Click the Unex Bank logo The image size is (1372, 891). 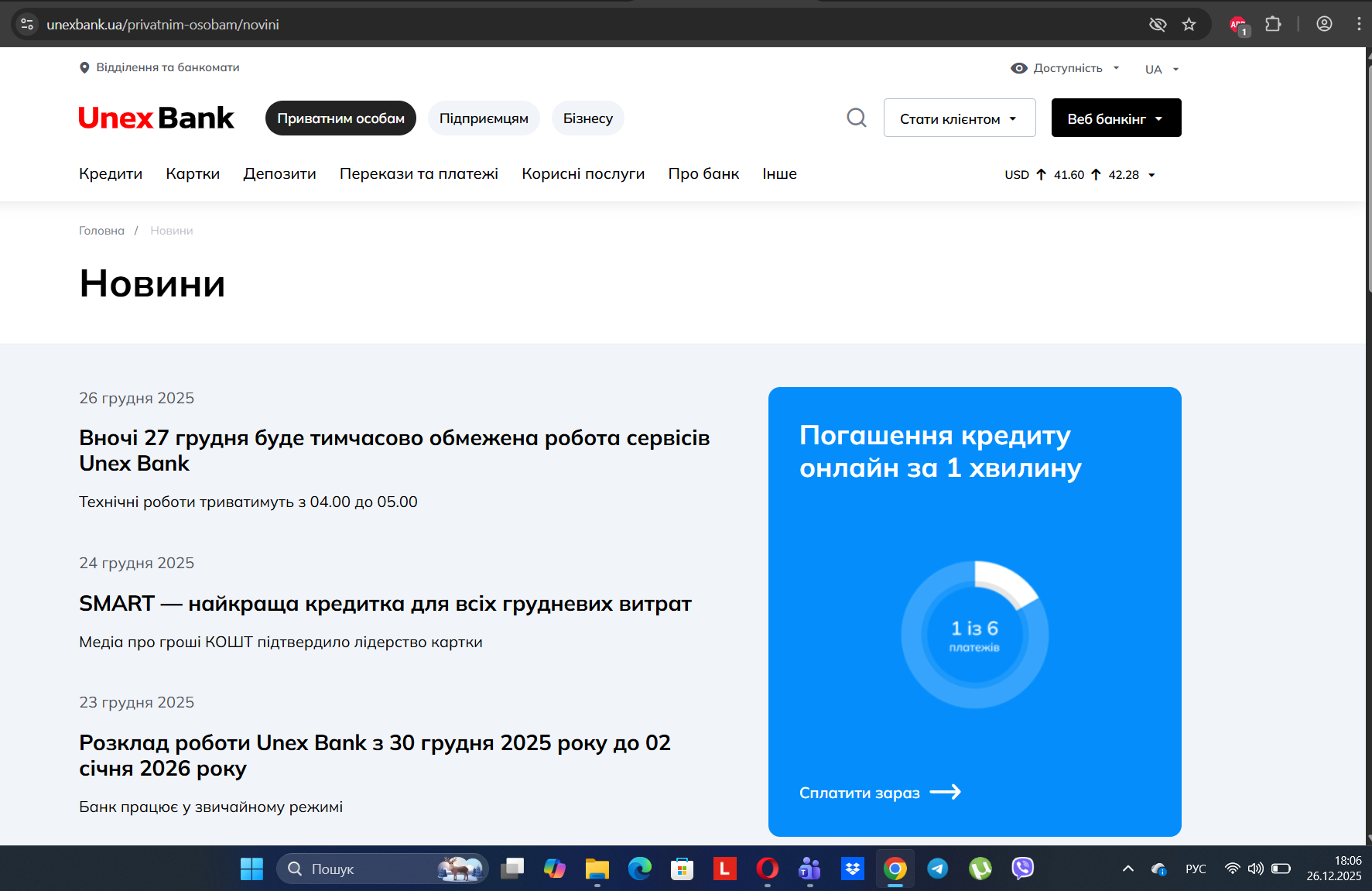(x=156, y=118)
